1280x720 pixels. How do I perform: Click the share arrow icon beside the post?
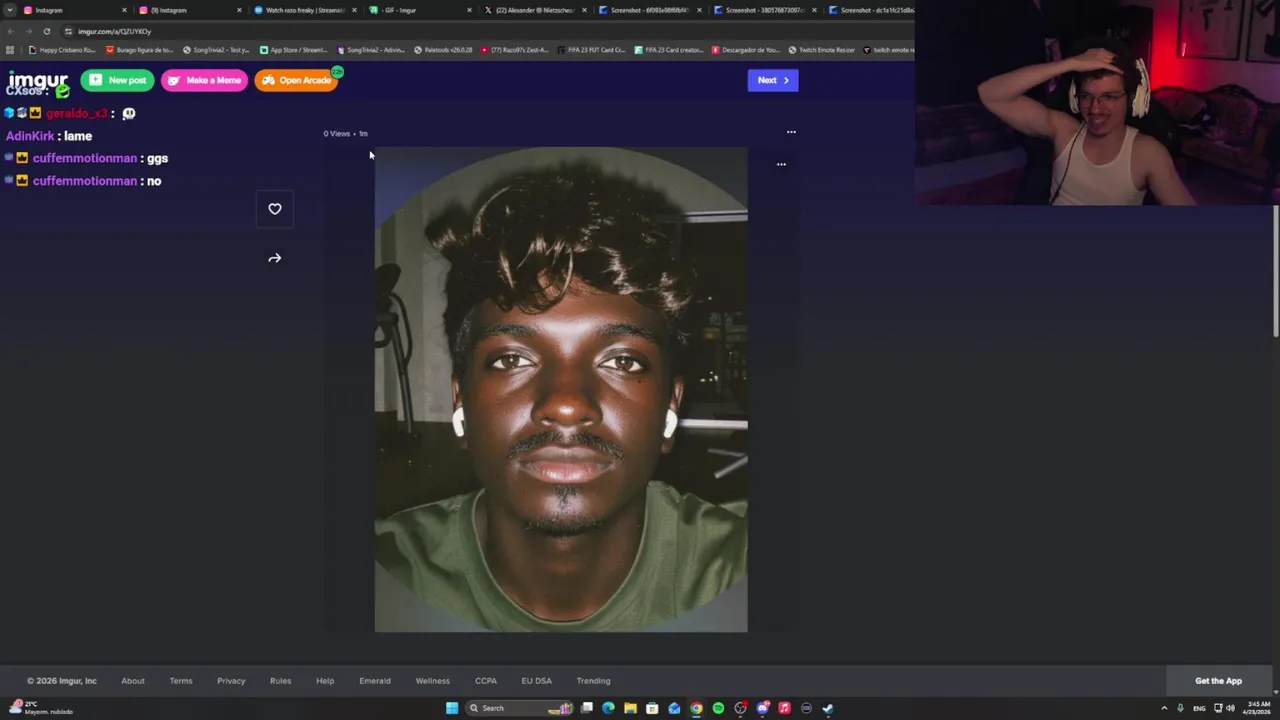274,258
